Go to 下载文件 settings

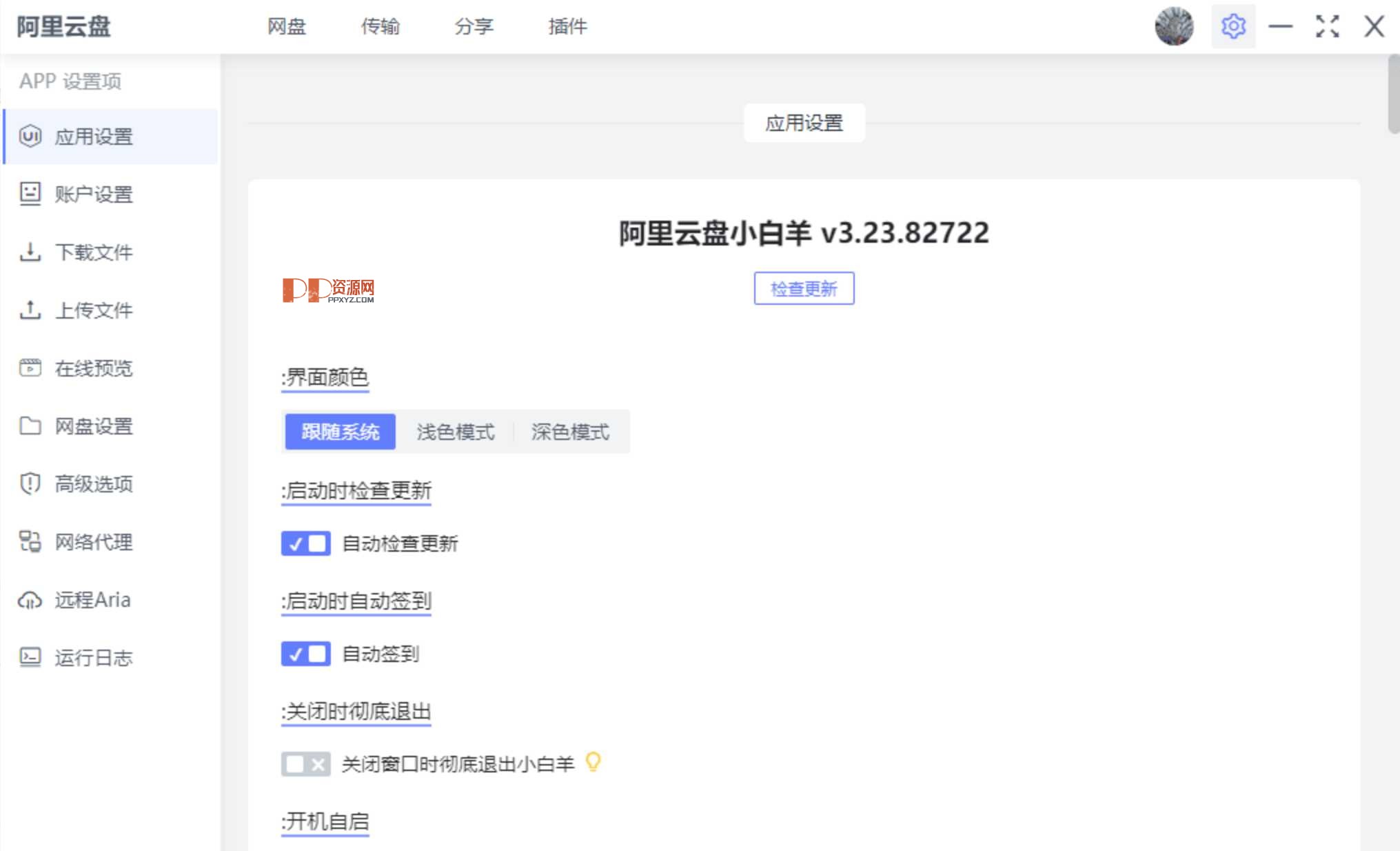[111, 252]
